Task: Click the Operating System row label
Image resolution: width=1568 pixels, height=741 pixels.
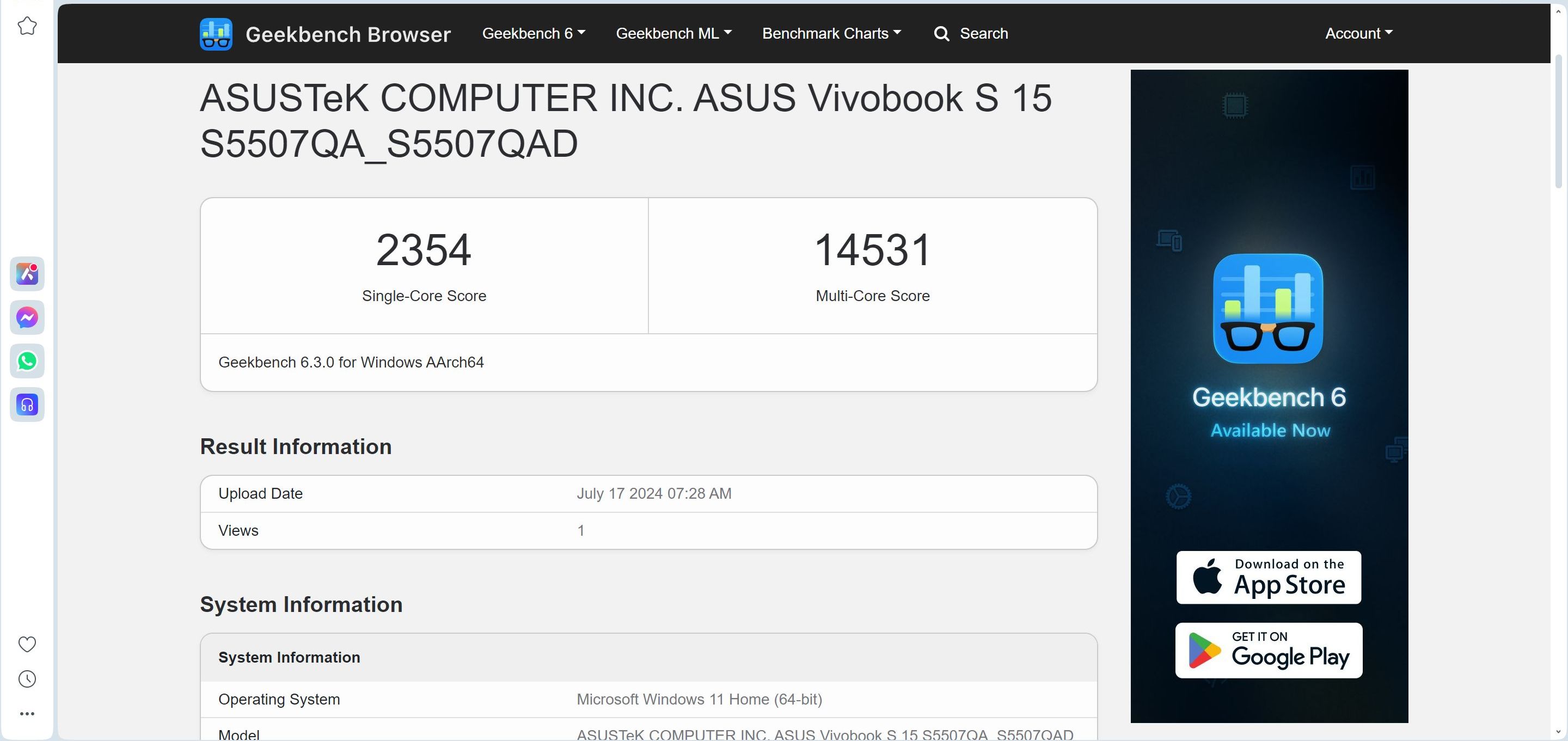Action: click(x=279, y=699)
